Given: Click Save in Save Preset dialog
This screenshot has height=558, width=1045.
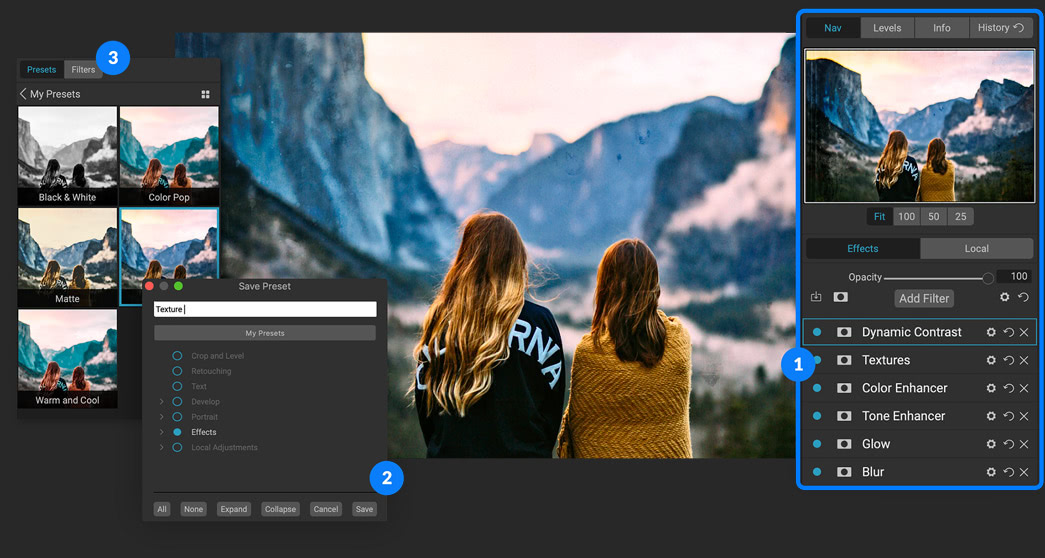Looking at the screenshot, I should tap(365, 509).
